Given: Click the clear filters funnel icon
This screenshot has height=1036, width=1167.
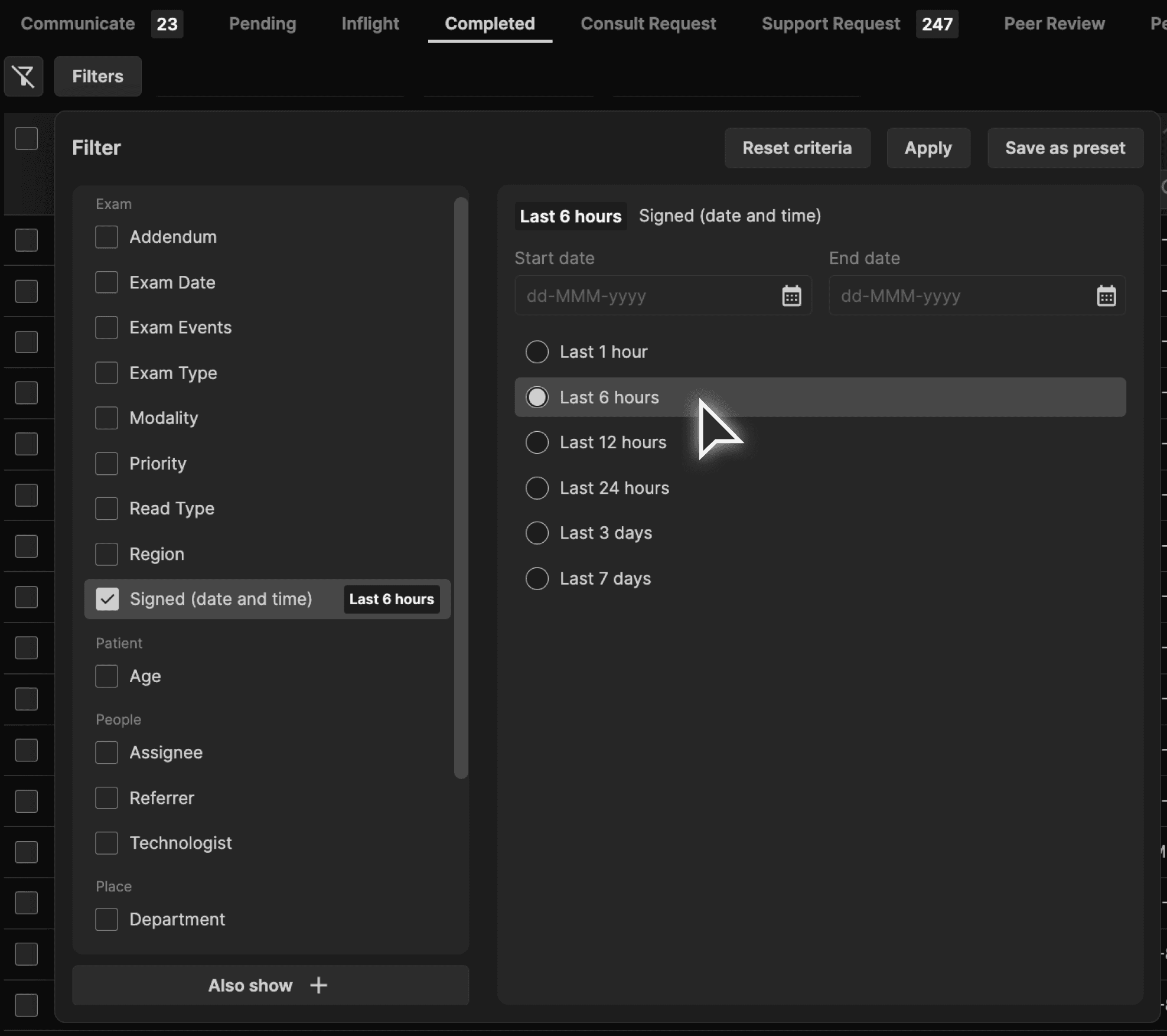Looking at the screenshot, I should (24, 76).
